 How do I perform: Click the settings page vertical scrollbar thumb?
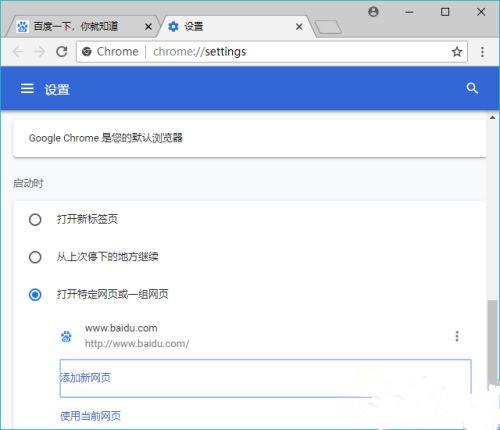tap(492, 343)
